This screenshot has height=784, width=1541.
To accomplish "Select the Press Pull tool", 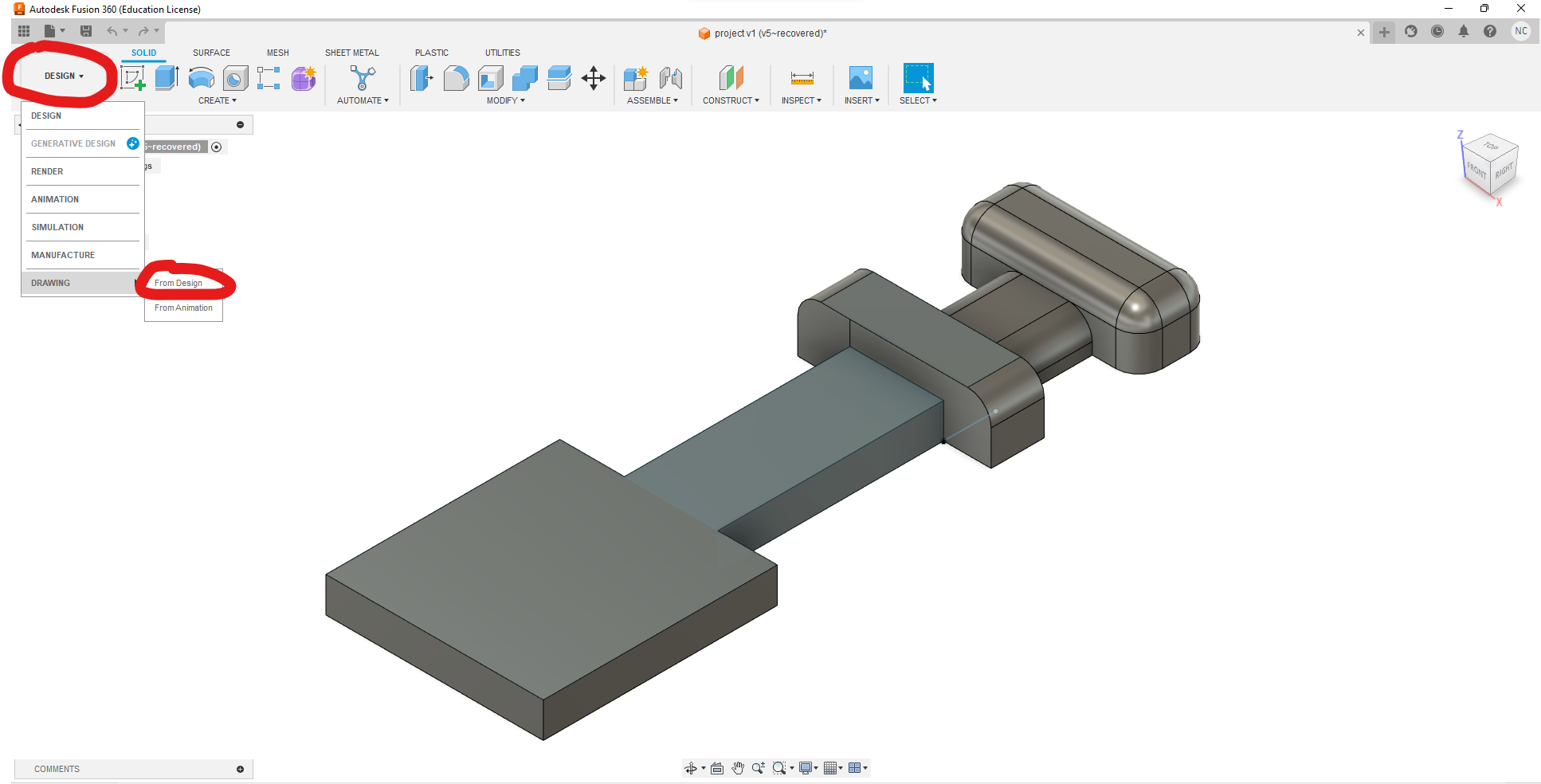I will [x=422, y=78].
